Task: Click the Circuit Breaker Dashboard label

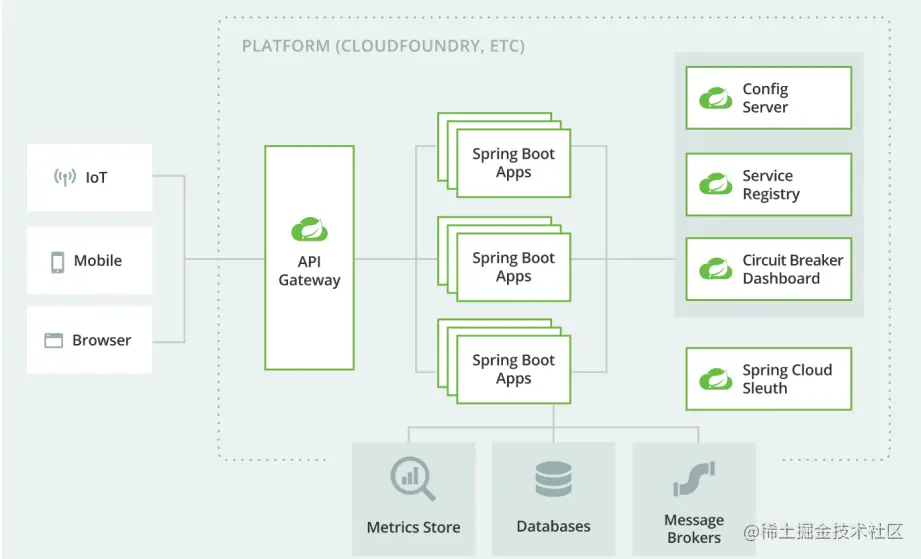Action: tap(793, 269)
